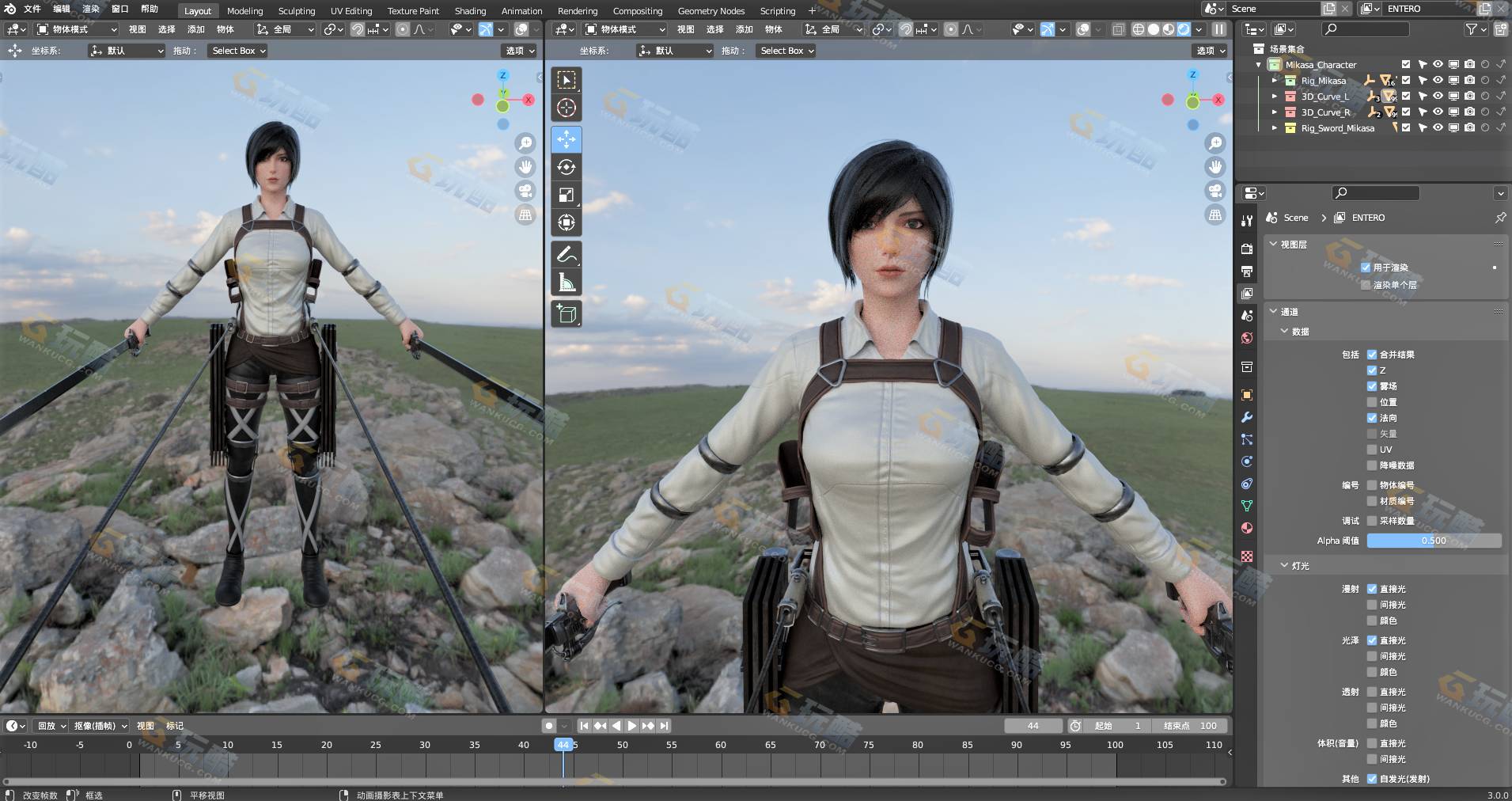Open Texture properties checker tab

pos(1247,556)
